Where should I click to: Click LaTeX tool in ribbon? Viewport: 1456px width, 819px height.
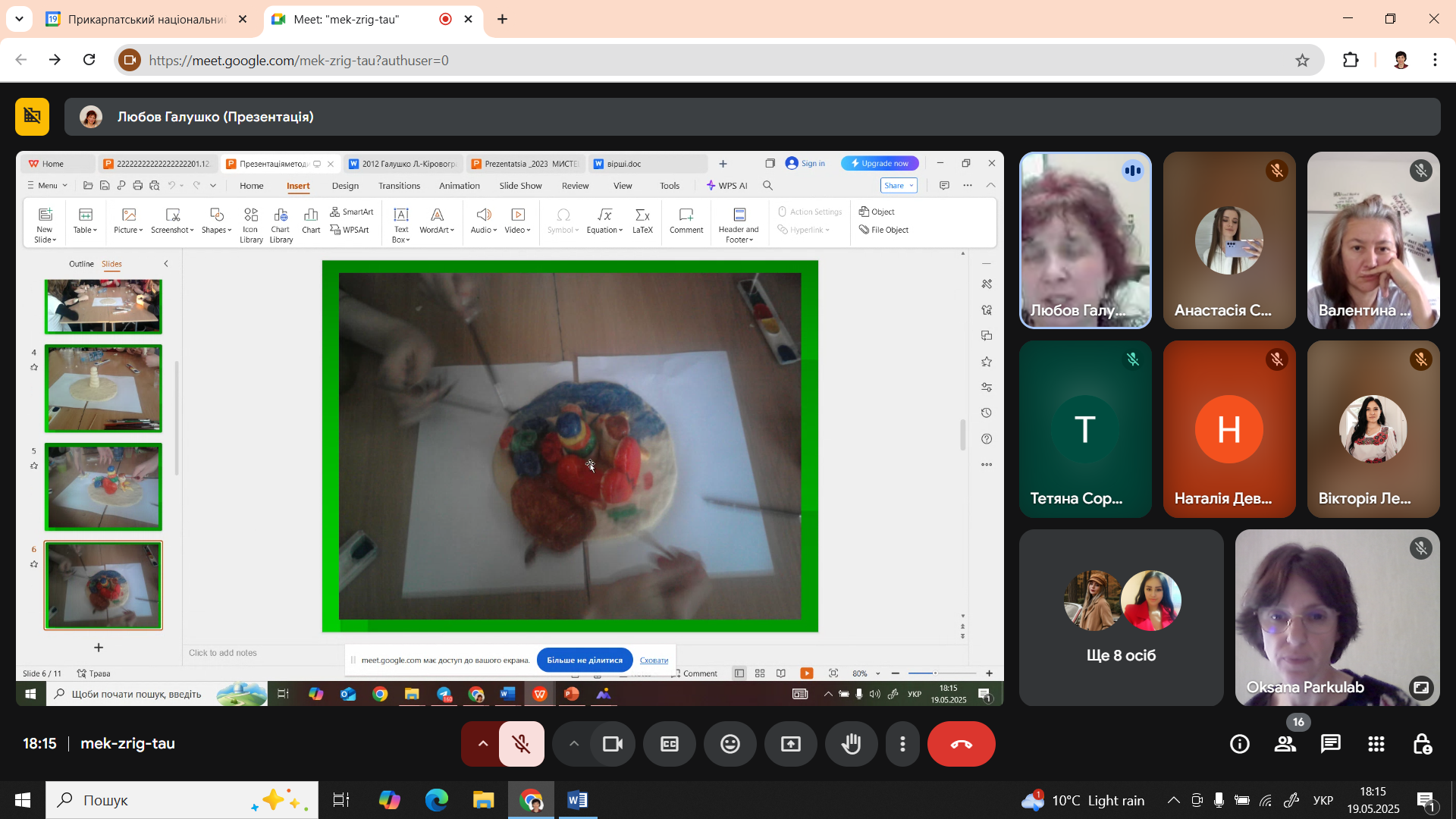click(x=642, y=221)
